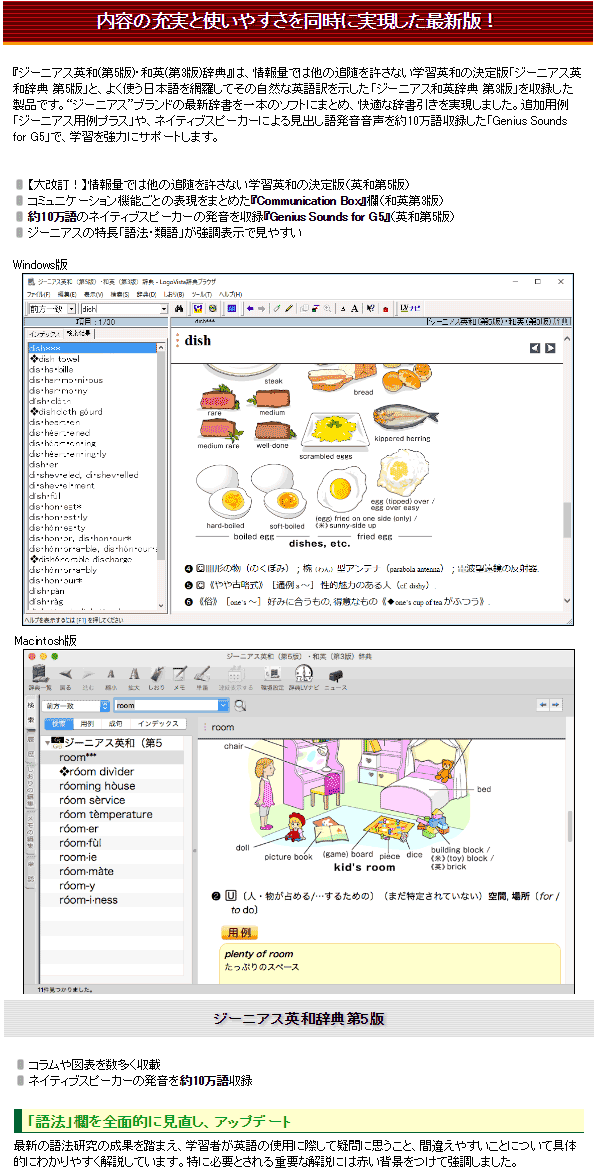Select 用例 tab in Mac window

(x=87, y=724)
